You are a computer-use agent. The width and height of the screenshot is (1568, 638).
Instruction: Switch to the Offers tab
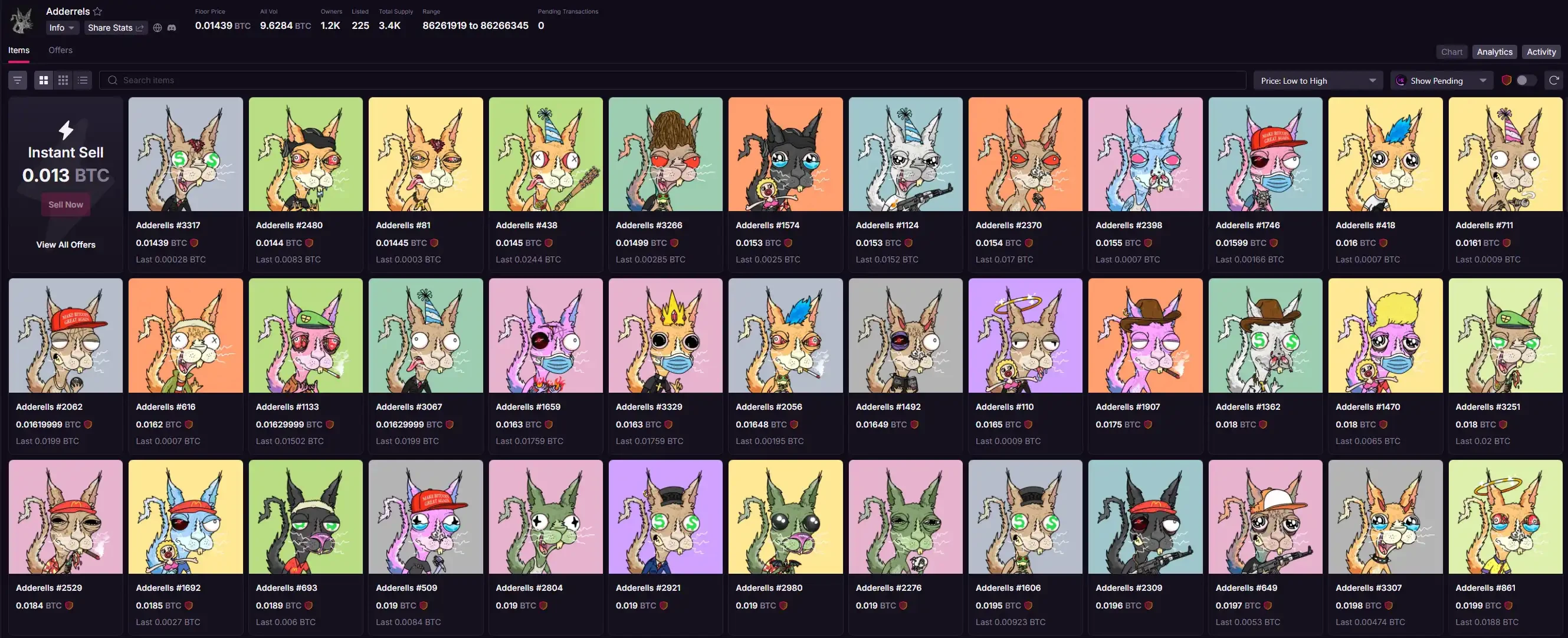point(60,51)
